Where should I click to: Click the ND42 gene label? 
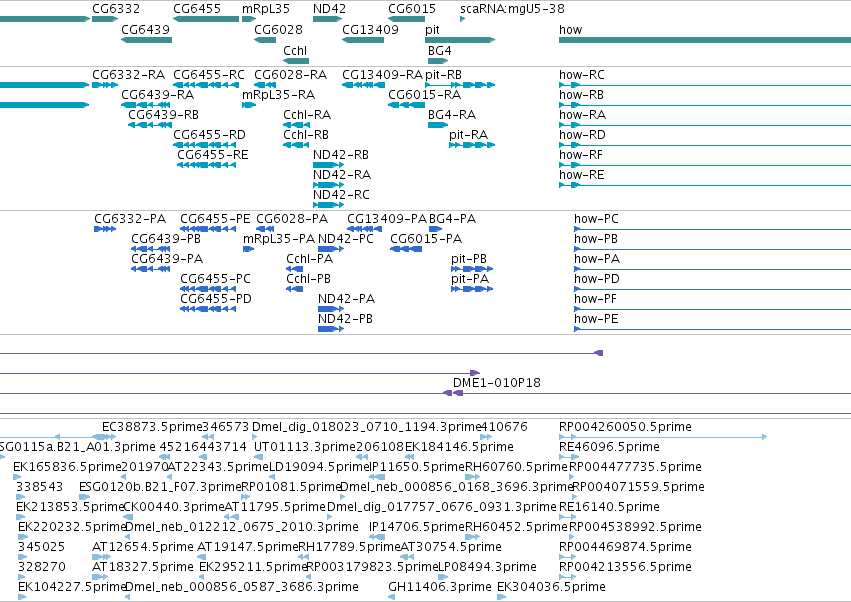point(329,9)
